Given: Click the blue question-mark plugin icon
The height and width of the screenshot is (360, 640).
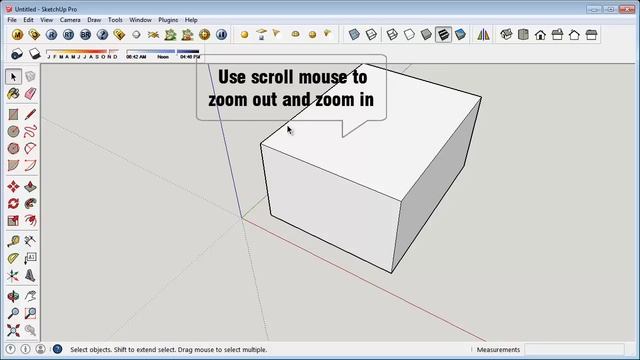Looking at the screenshot, I should point(102,35).
